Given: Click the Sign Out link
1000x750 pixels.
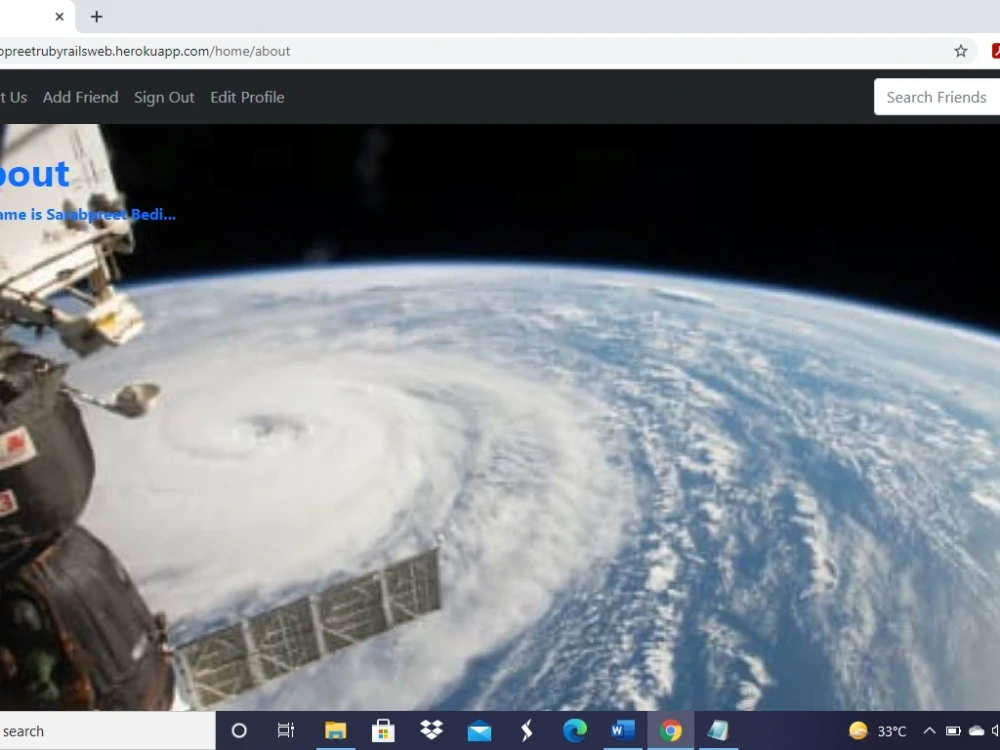Looking at the screenshot, I should click(164, 98).
